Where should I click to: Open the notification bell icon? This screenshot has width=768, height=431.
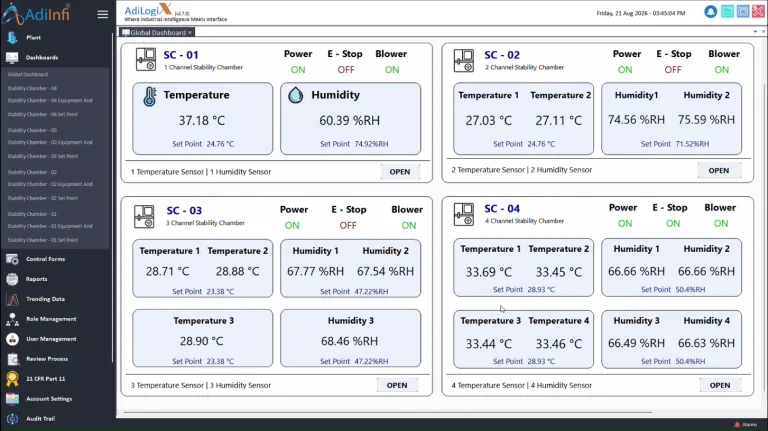tap(710, 11)
